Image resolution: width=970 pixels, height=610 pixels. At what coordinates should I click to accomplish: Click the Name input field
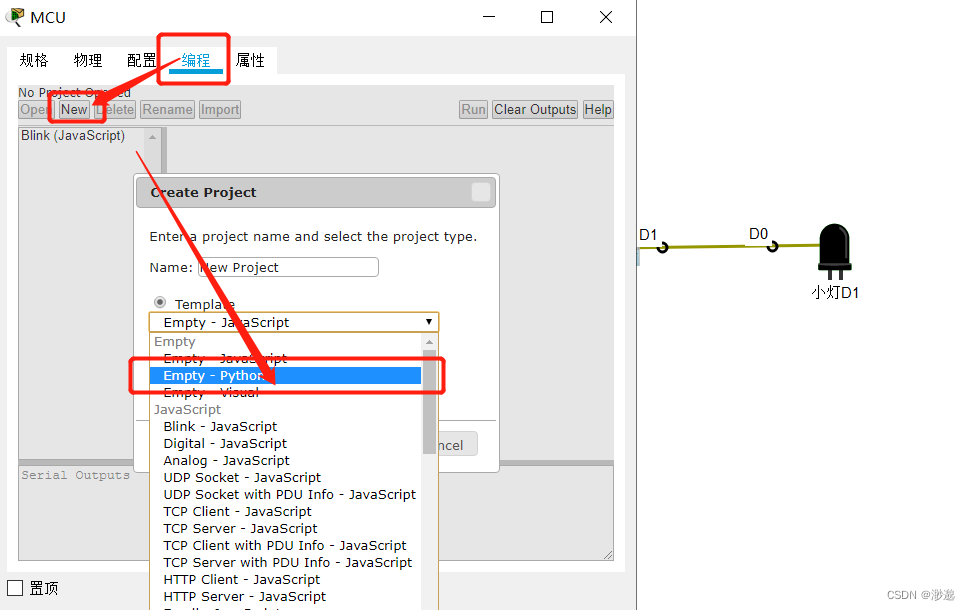point(288,267)
